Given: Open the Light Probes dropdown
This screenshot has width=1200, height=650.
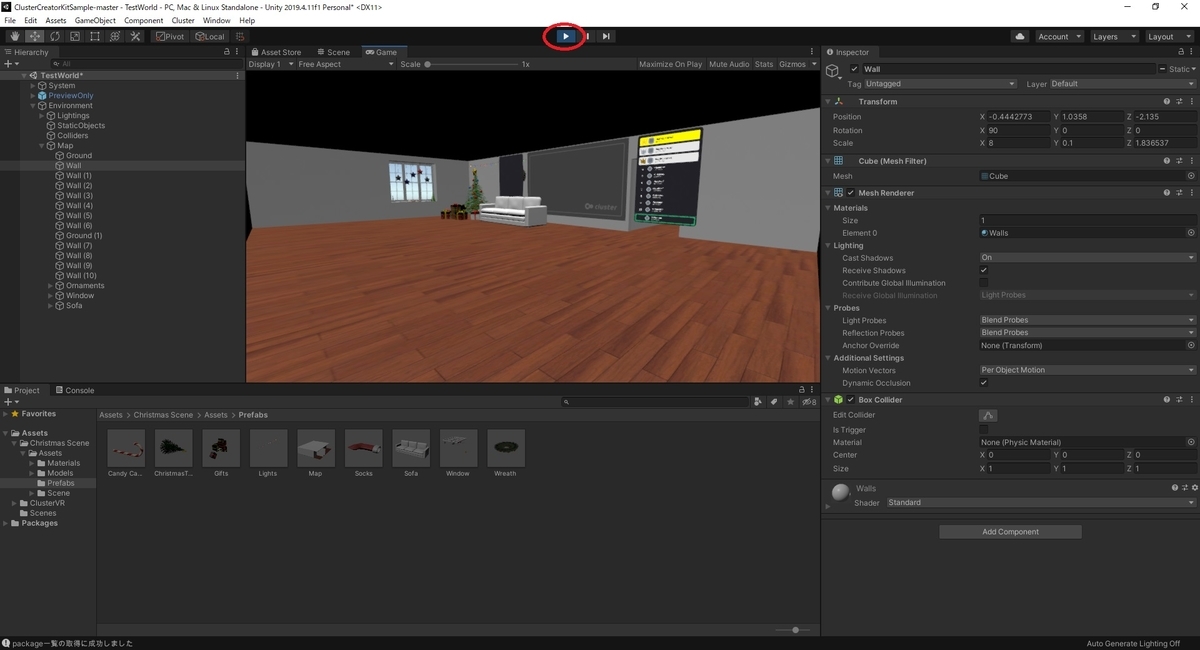Looking at the screenshot, I should tap(1087, 320).
